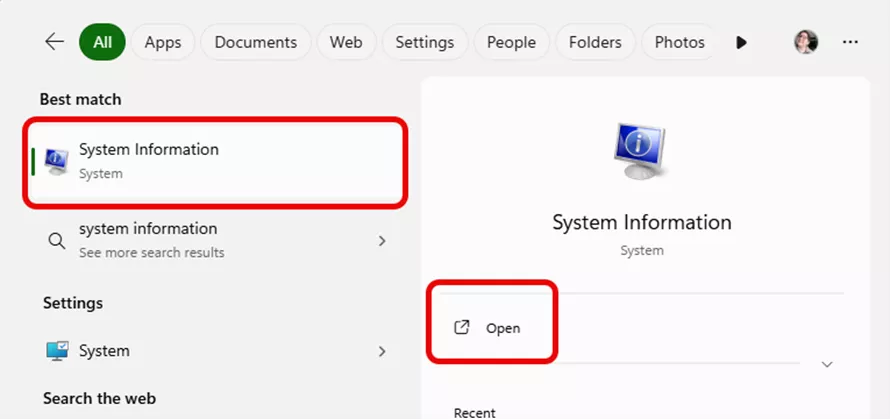Image resolution: width=890 pixels, height=419 pixels.
Task: Switch to the People filter
Action: 511,42
